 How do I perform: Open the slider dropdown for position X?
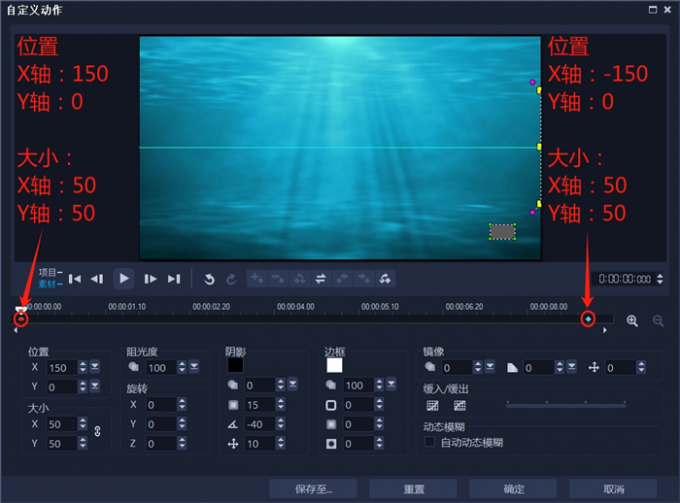(x=95, y=367)
